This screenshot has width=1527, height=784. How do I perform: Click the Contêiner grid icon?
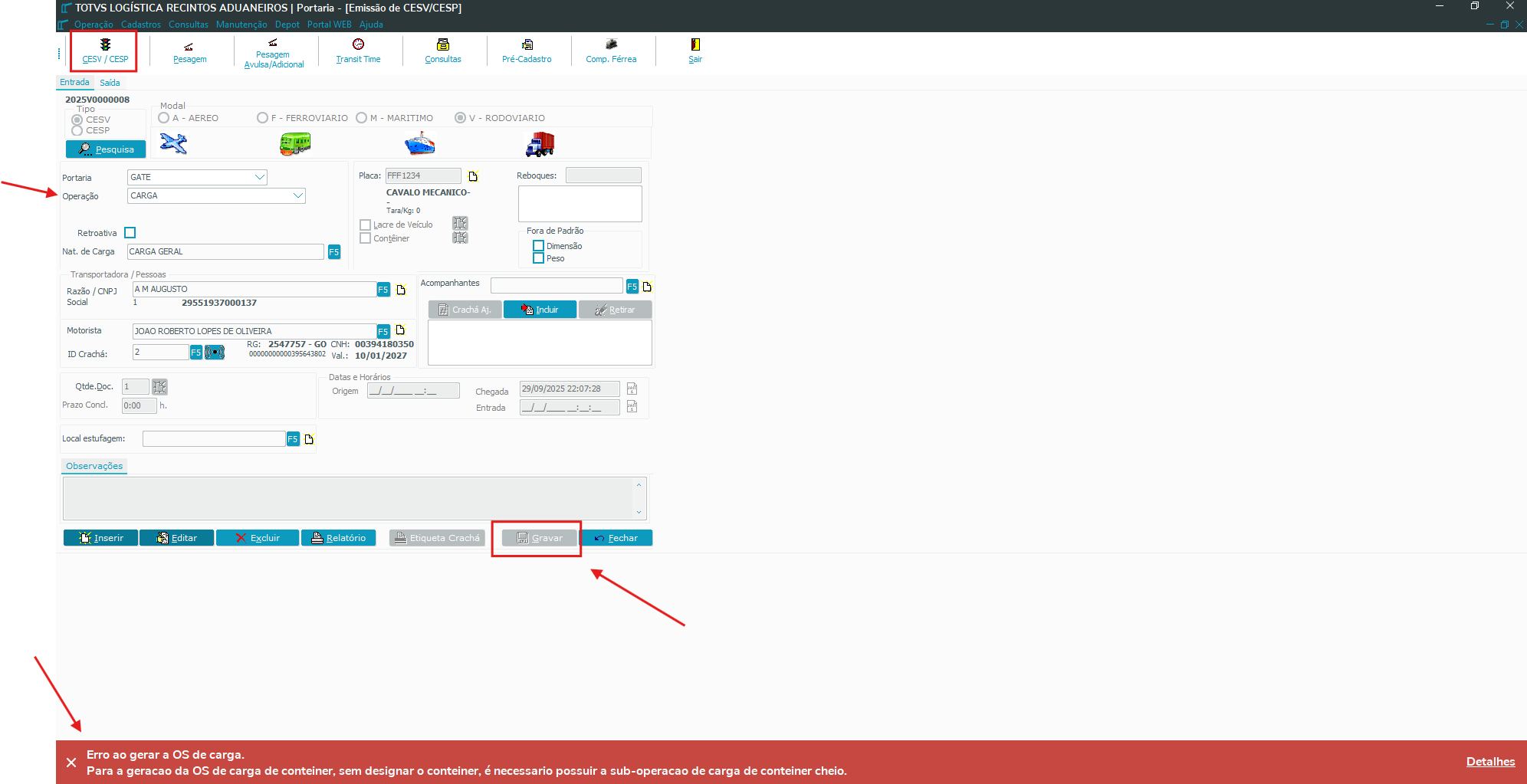point(460,238)
